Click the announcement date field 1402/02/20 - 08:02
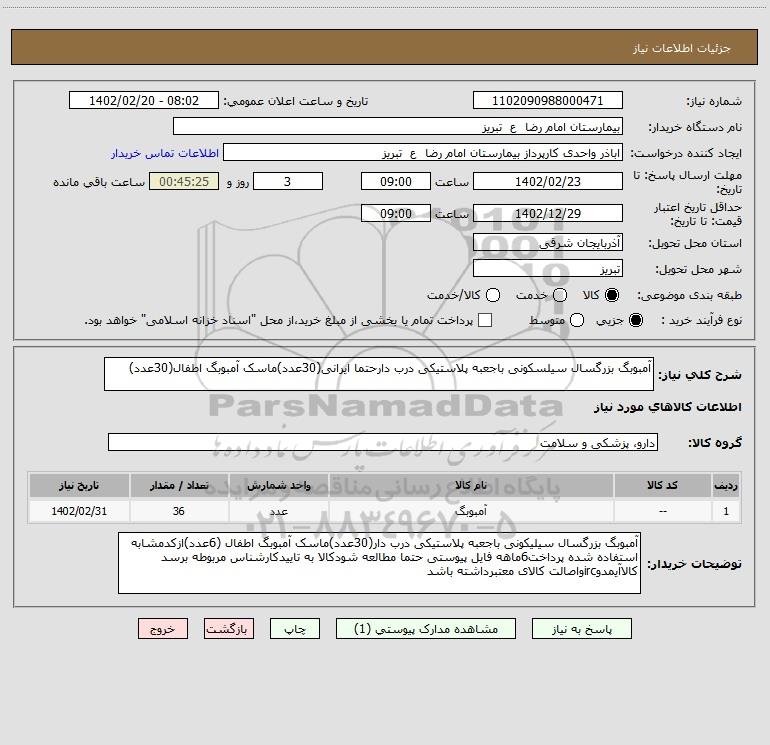Screen dimensions: 770x745 (144, 101)
